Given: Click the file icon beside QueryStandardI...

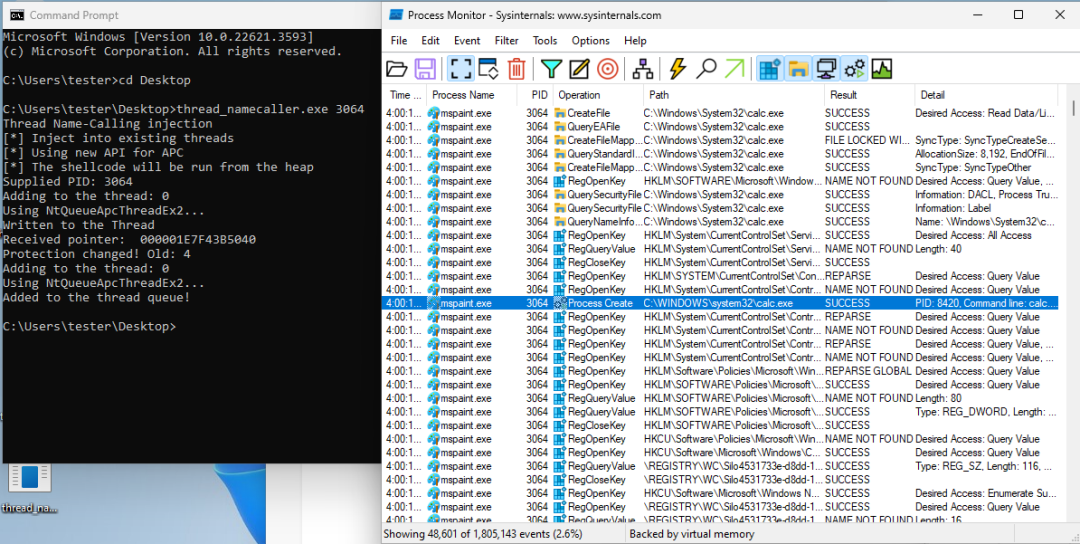Looking at the screenshot, I should tap(560, 154).
